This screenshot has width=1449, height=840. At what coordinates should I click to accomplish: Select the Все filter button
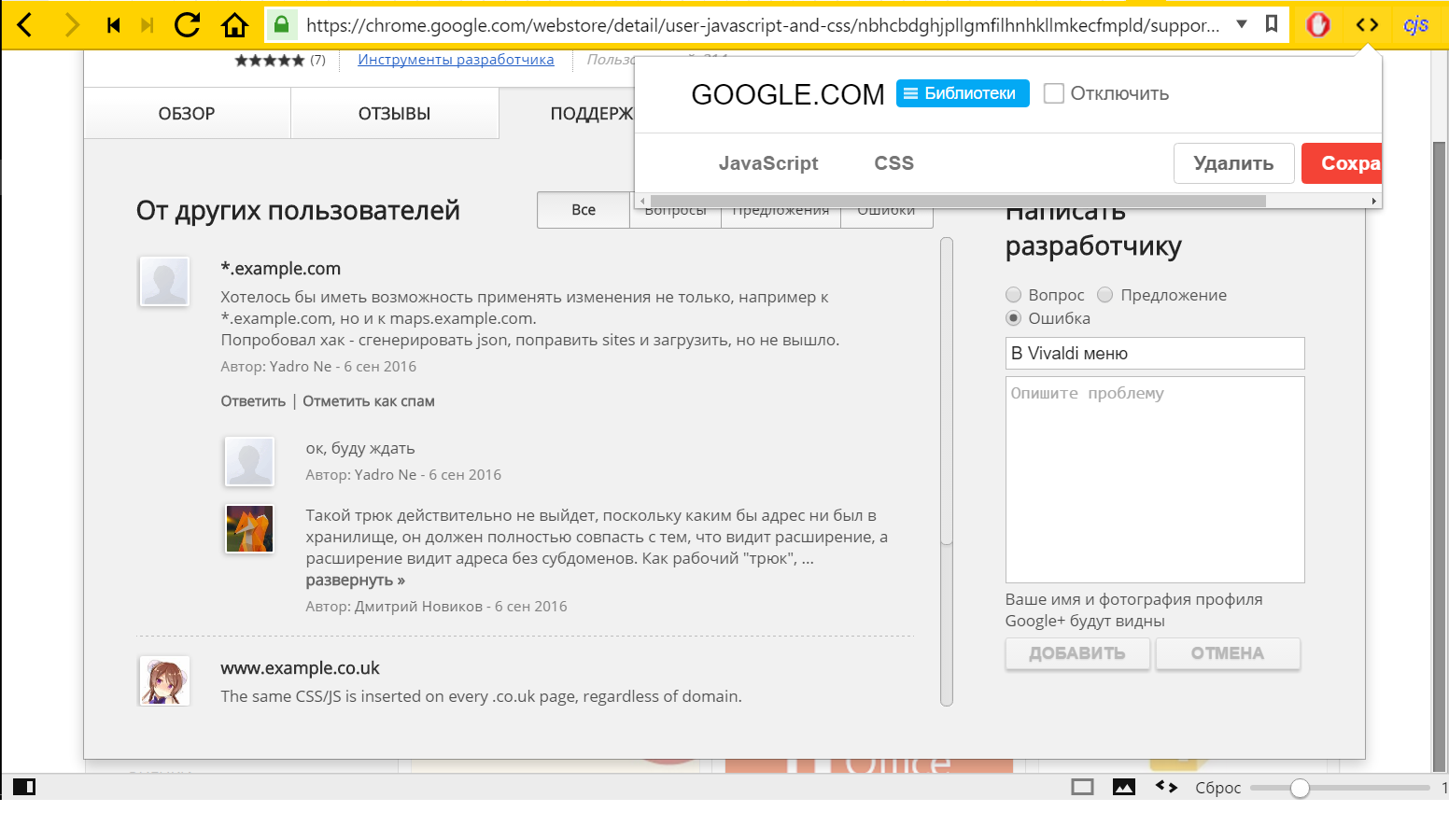point(584,210)
